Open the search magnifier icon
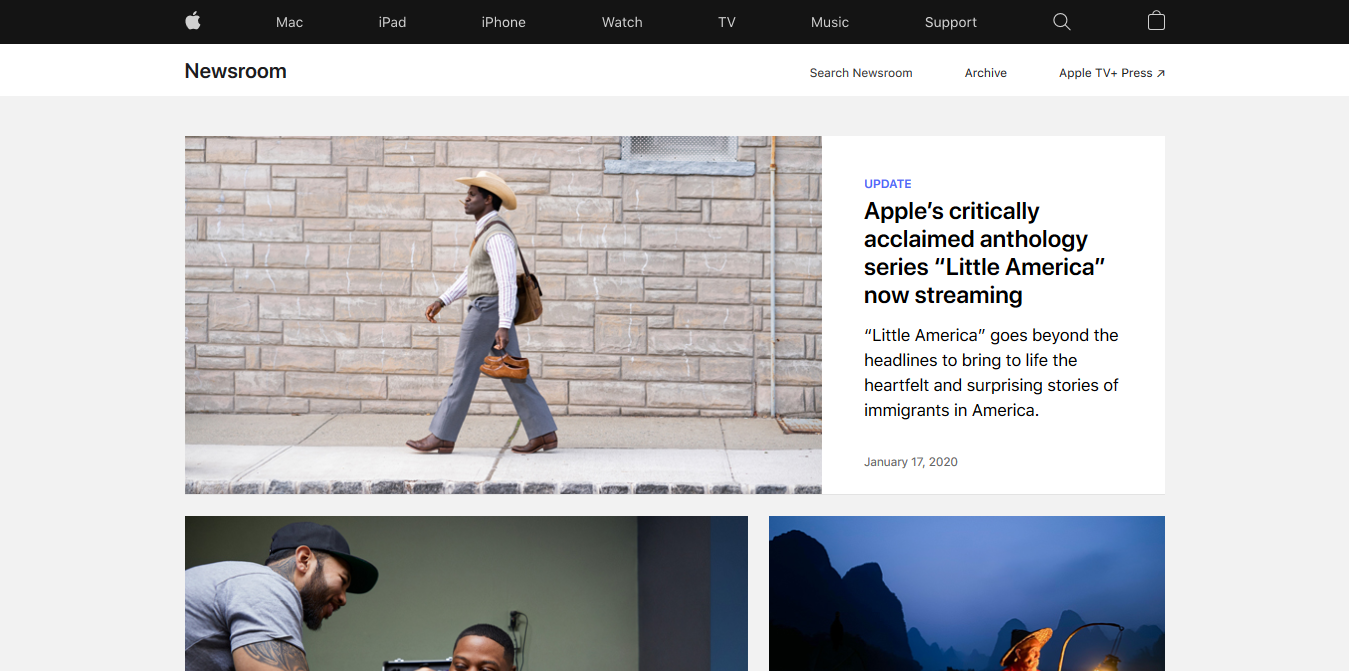Image resolution: width=1349 pixels, height=671 pixels. 1062,22
